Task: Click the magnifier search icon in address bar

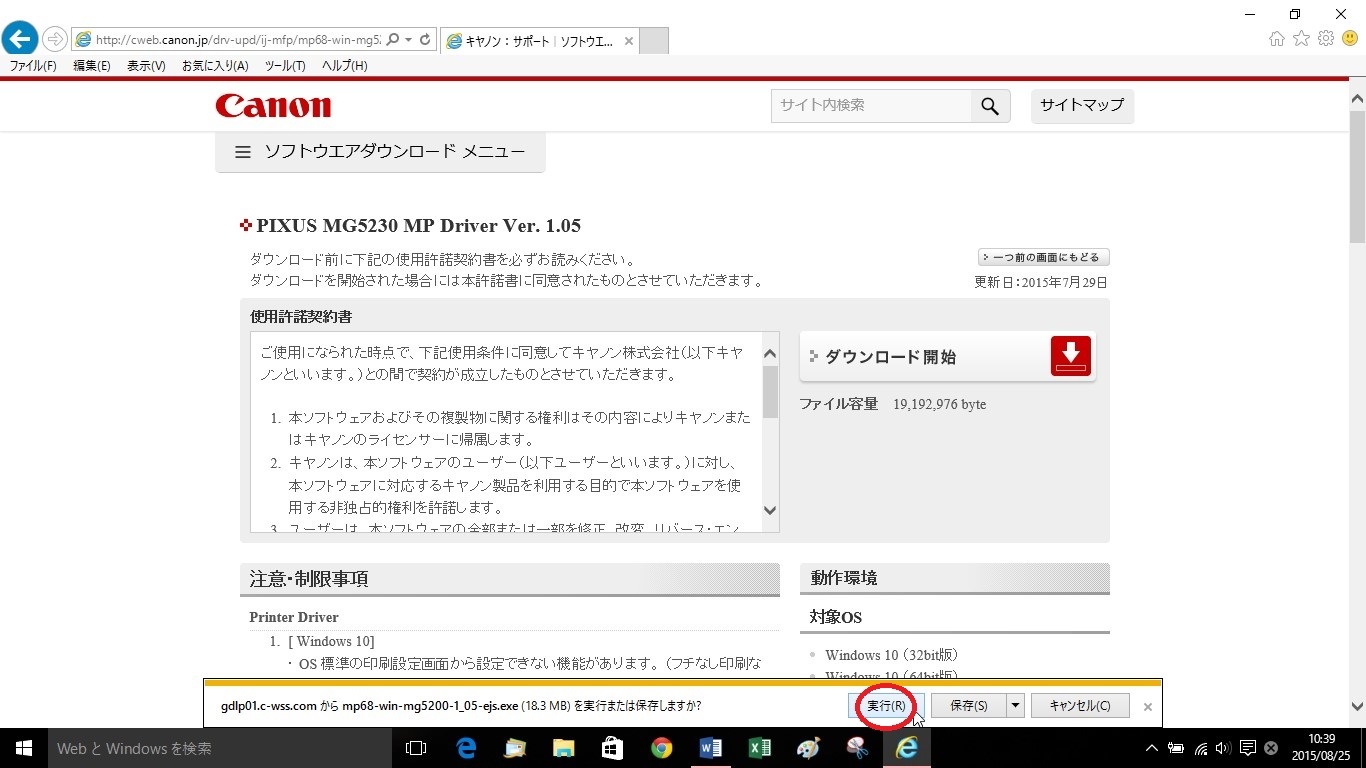Action: (x=392, y=40)
